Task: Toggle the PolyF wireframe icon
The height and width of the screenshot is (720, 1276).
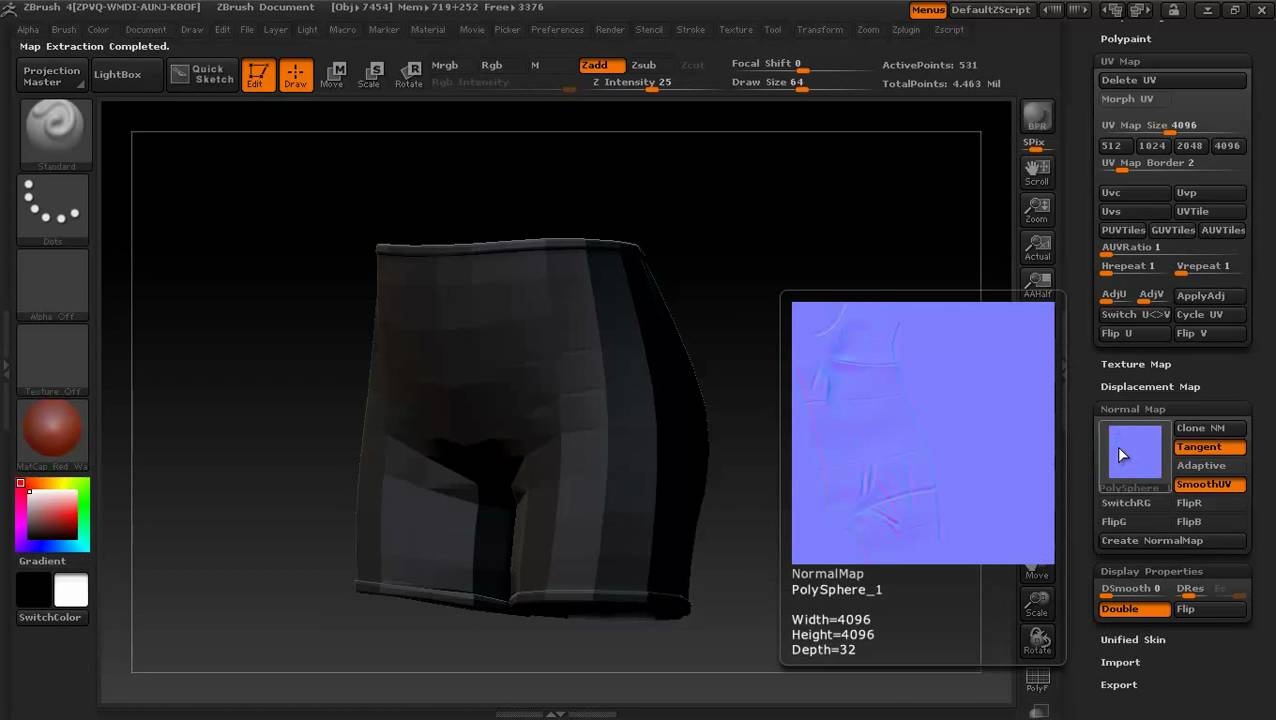Action: (x=1037, y=680)
